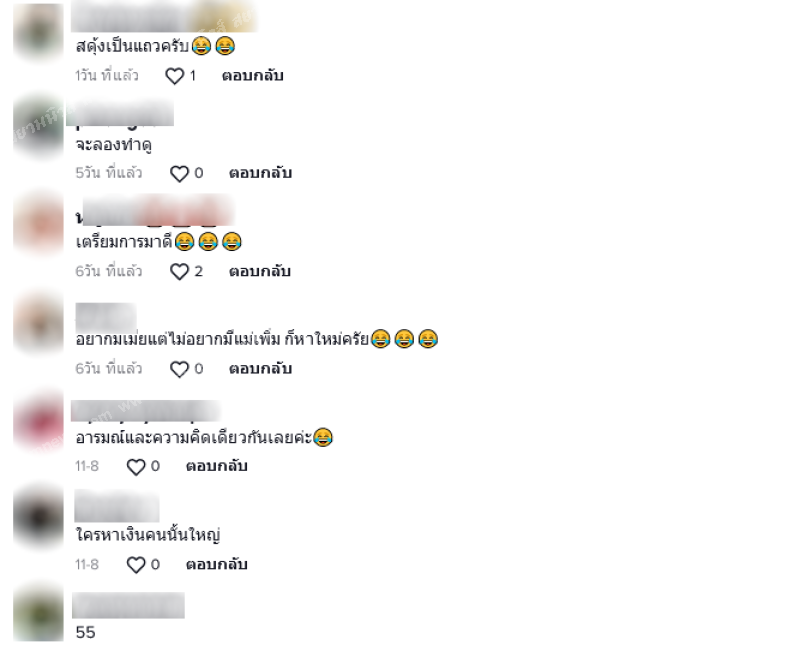Like the "เตรียมการมาดี" comment heart
This screenshot has width=800, height=651.
coord(179,271)
